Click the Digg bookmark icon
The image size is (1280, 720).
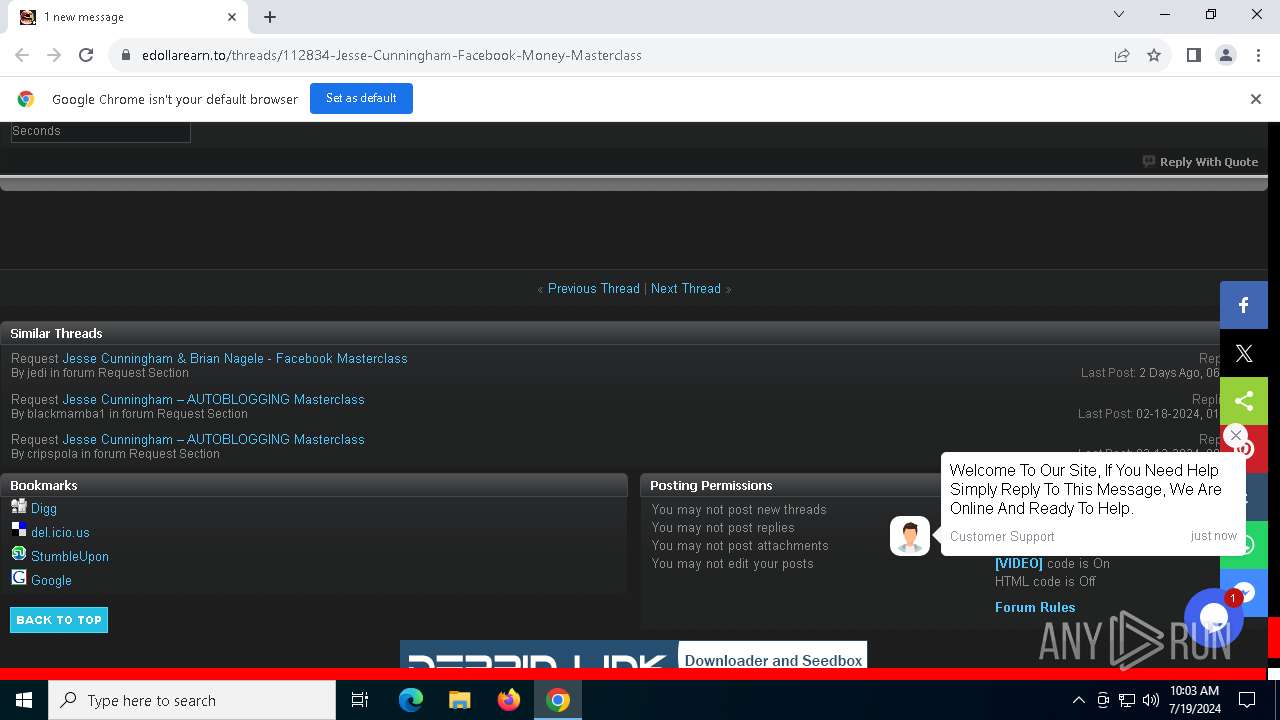click(19, 506)
